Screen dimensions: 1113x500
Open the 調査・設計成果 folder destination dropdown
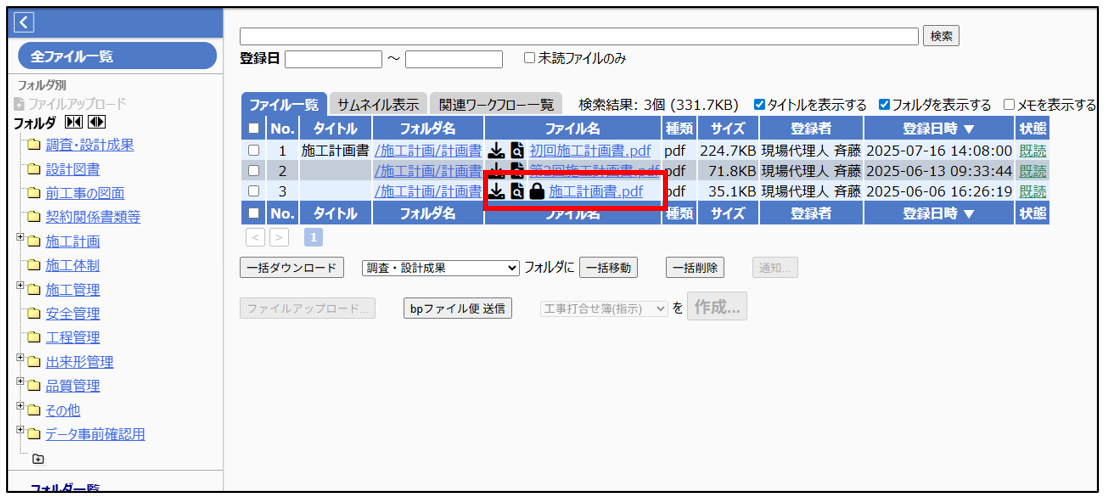coord(441,267)
